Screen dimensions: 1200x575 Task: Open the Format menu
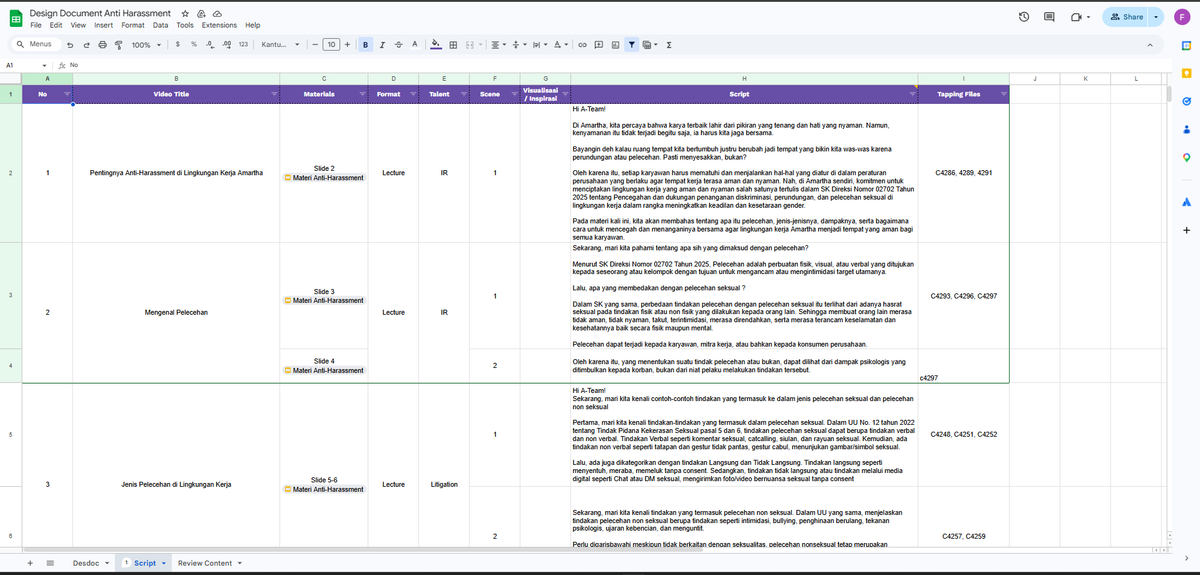(x=132, y=25)
